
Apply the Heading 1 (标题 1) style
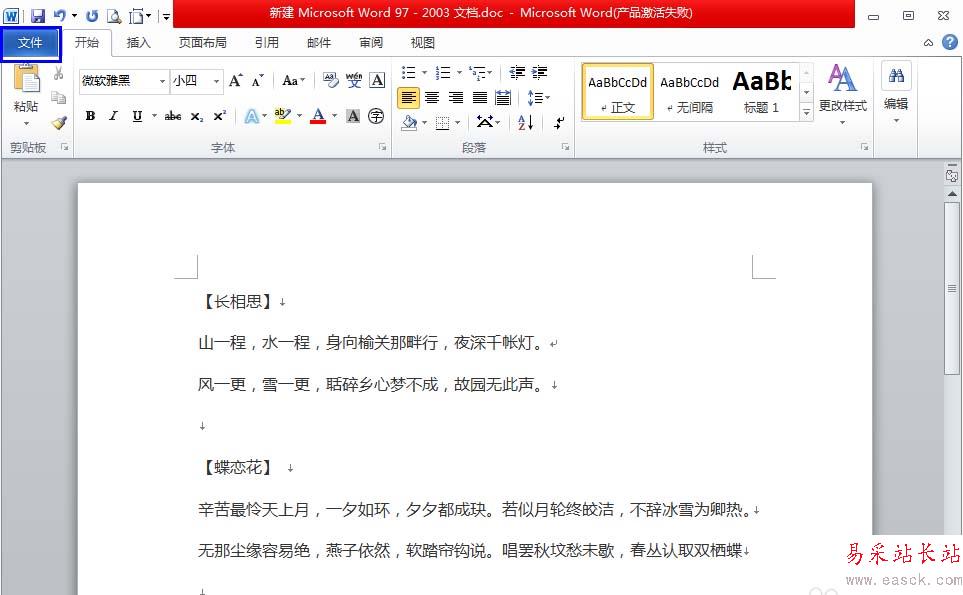click(762, 92)
